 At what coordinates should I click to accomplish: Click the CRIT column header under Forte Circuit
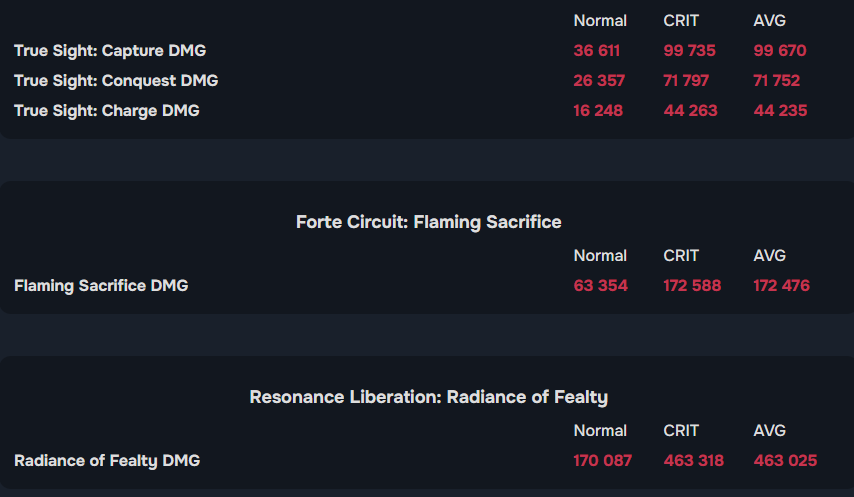coord(681,255)
